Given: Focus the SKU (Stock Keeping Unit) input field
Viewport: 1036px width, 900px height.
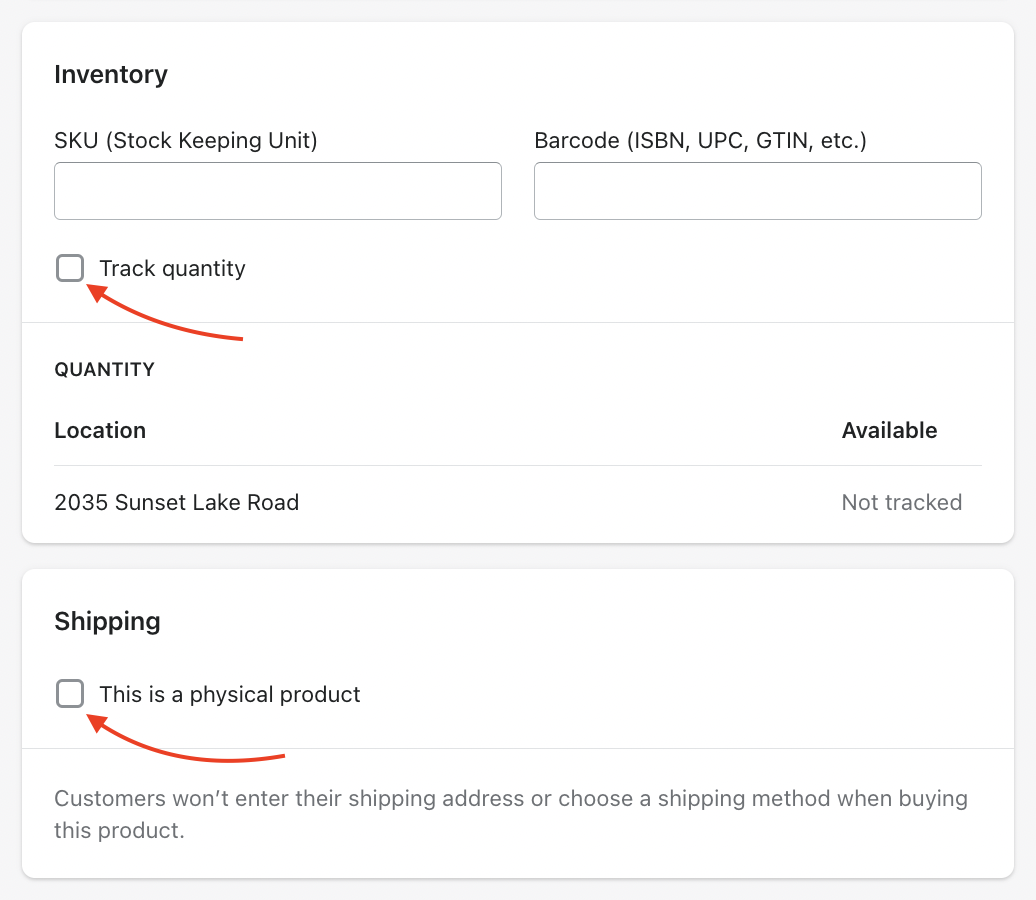Looking at the screenshot, I should pyautogui.click(x=278, y=191).
